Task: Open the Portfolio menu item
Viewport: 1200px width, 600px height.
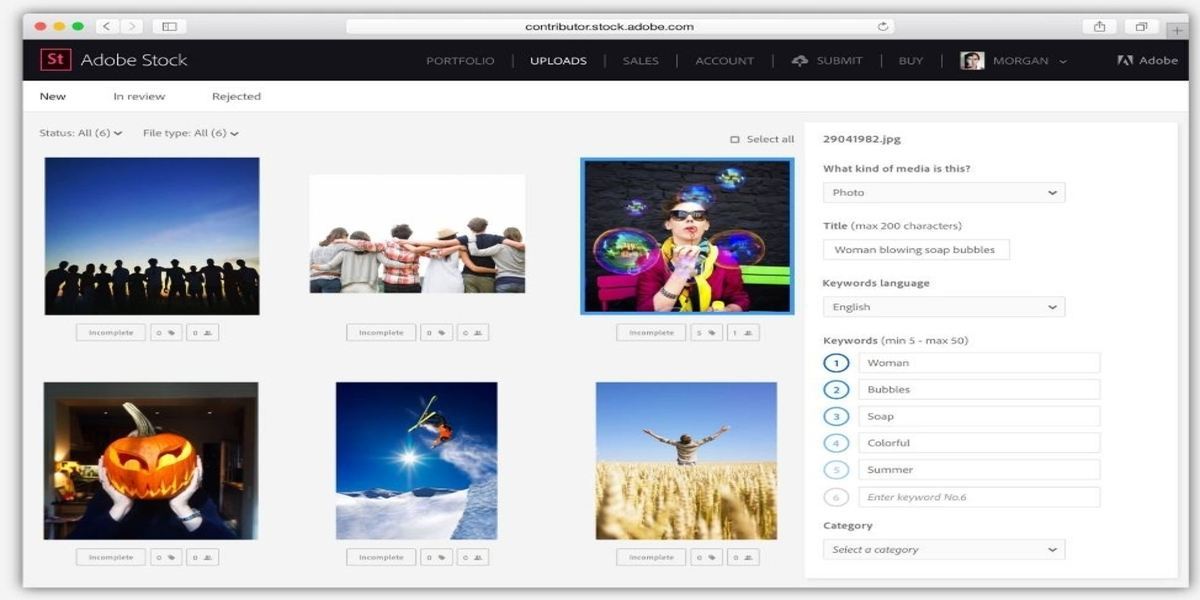Action: (x=460, y=61)
